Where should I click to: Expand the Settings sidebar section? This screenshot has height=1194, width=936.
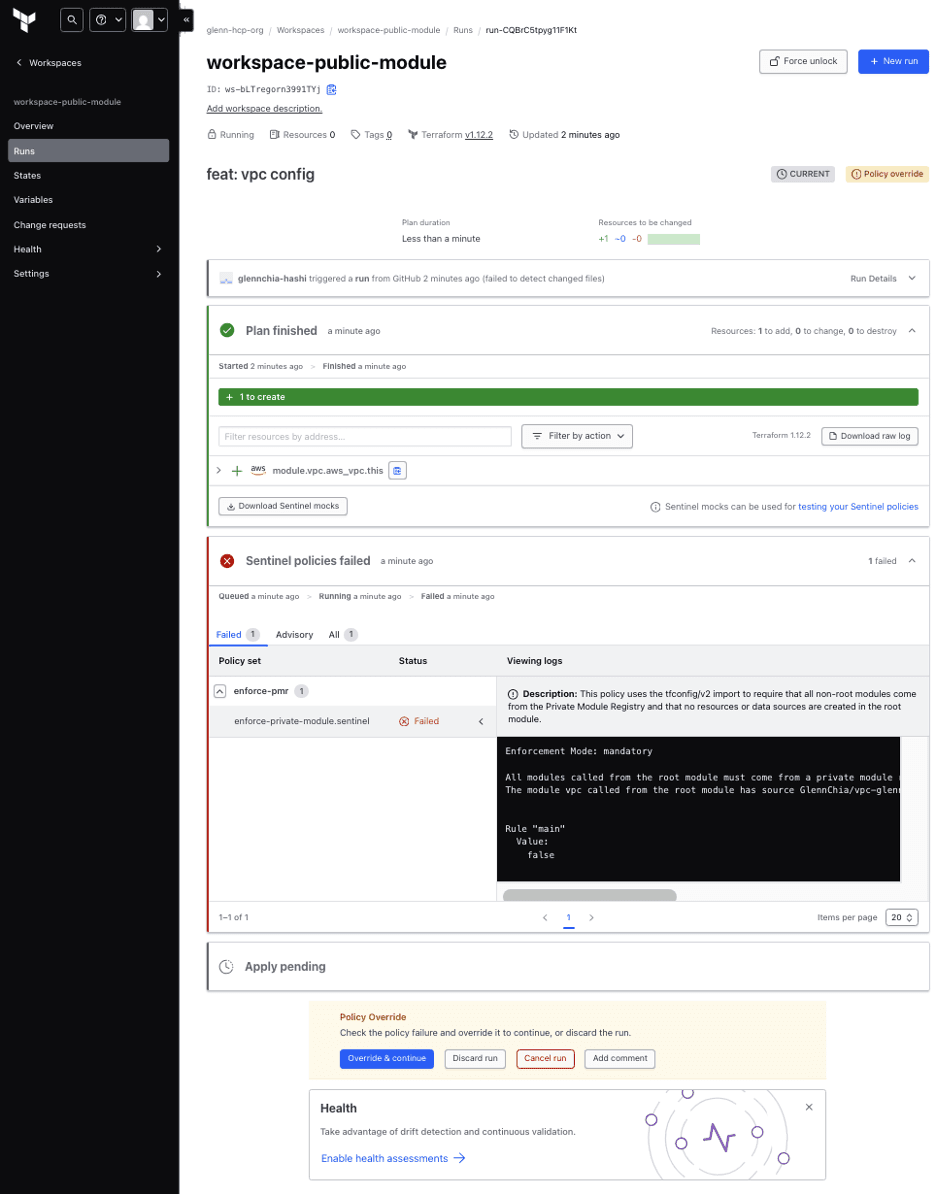point(88,273)
